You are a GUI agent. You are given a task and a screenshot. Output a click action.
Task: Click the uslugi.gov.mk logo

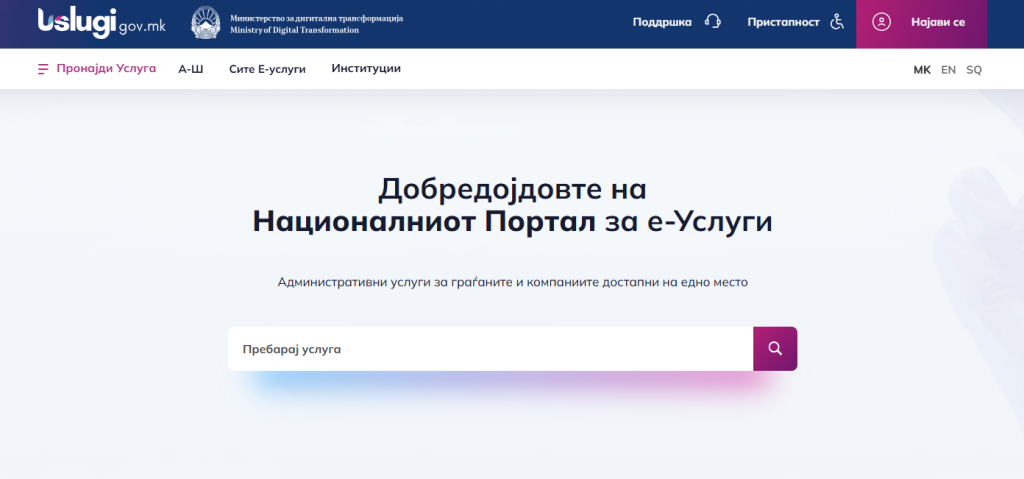(101, 22)
